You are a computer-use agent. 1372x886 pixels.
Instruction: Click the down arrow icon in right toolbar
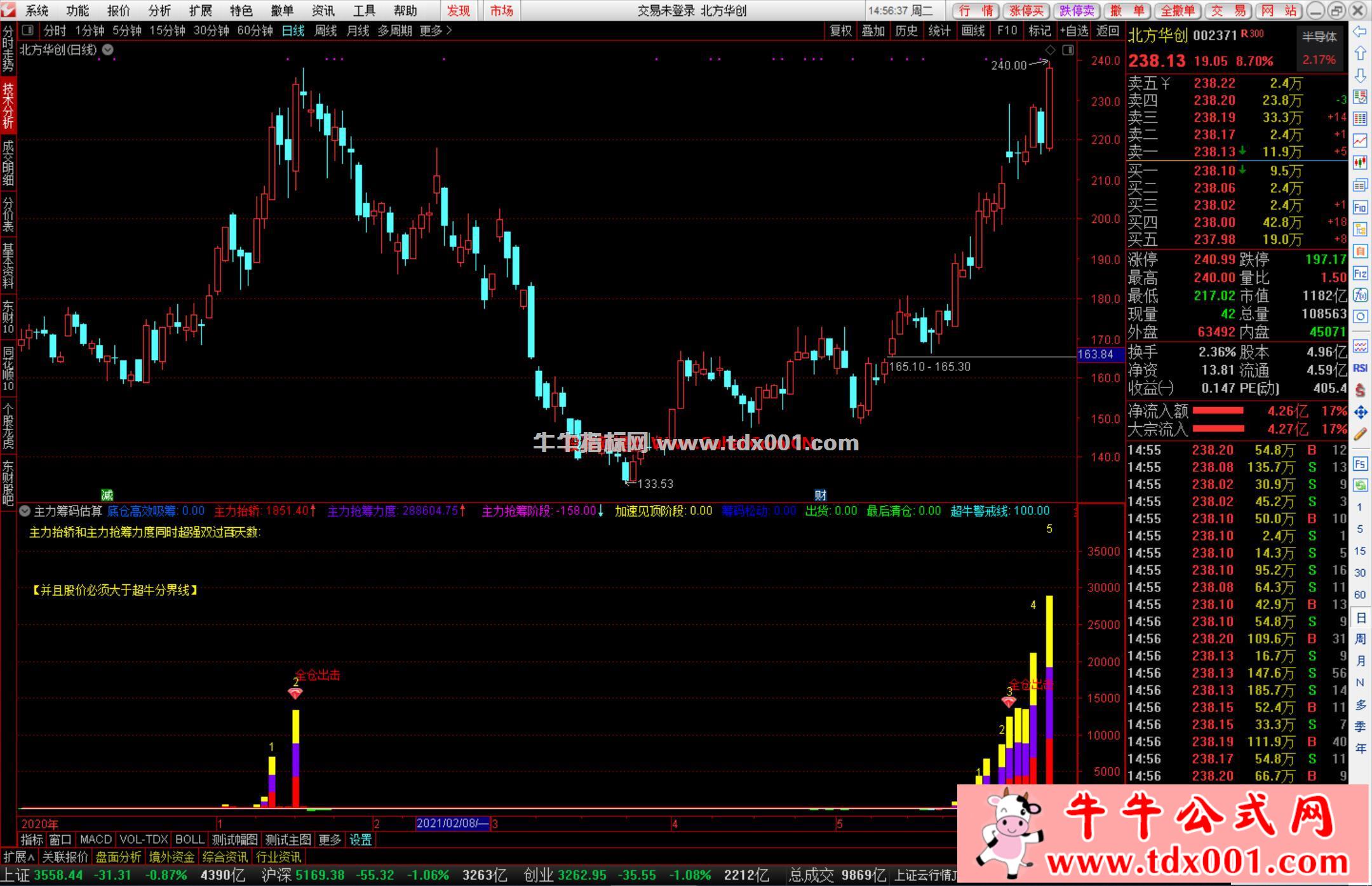point(1360,76)
